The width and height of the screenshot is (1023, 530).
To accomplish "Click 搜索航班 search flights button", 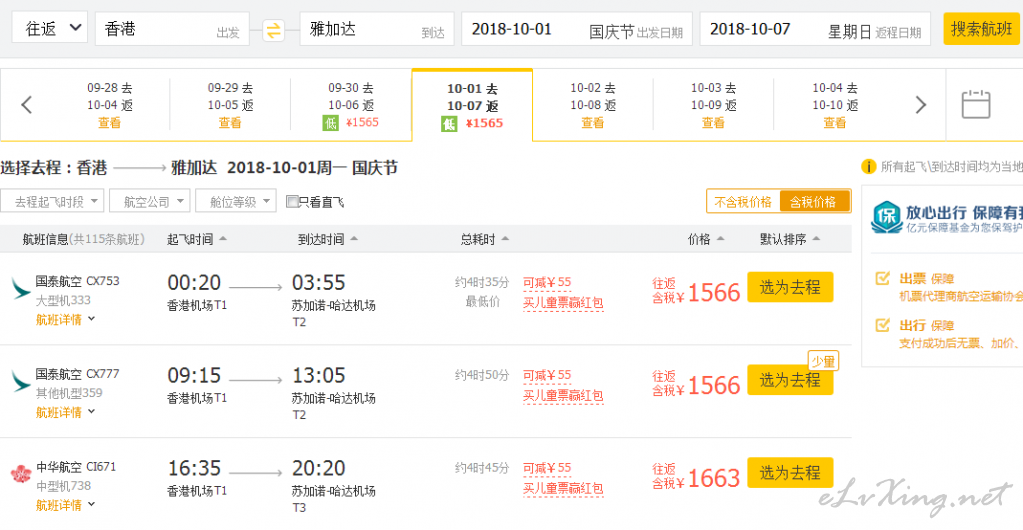I will (x=981, y=29).
